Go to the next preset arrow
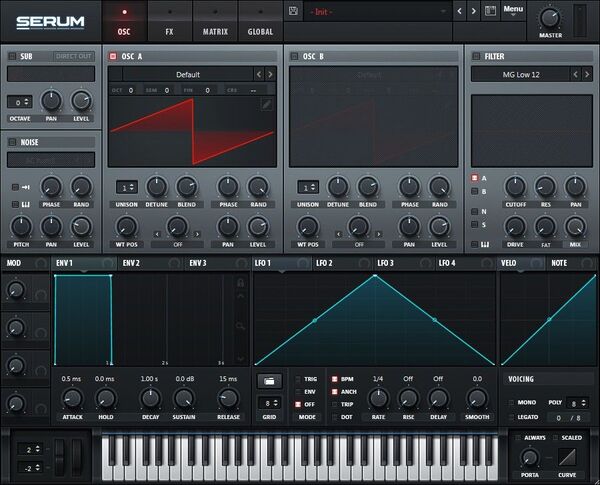The width and height of the screenshot is (600, 485). coord(474,11)
